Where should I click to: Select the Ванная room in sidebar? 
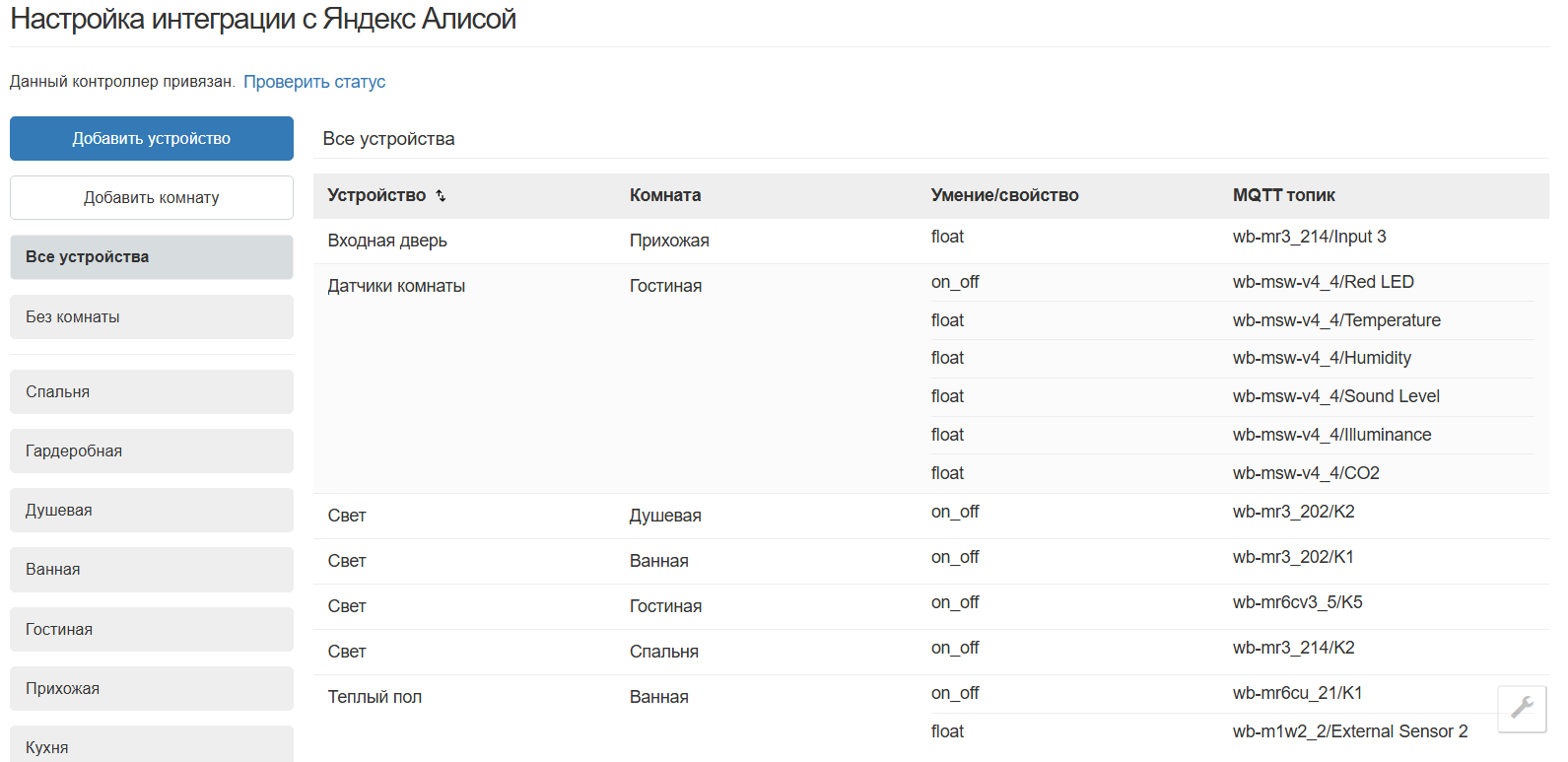[152, 570]
